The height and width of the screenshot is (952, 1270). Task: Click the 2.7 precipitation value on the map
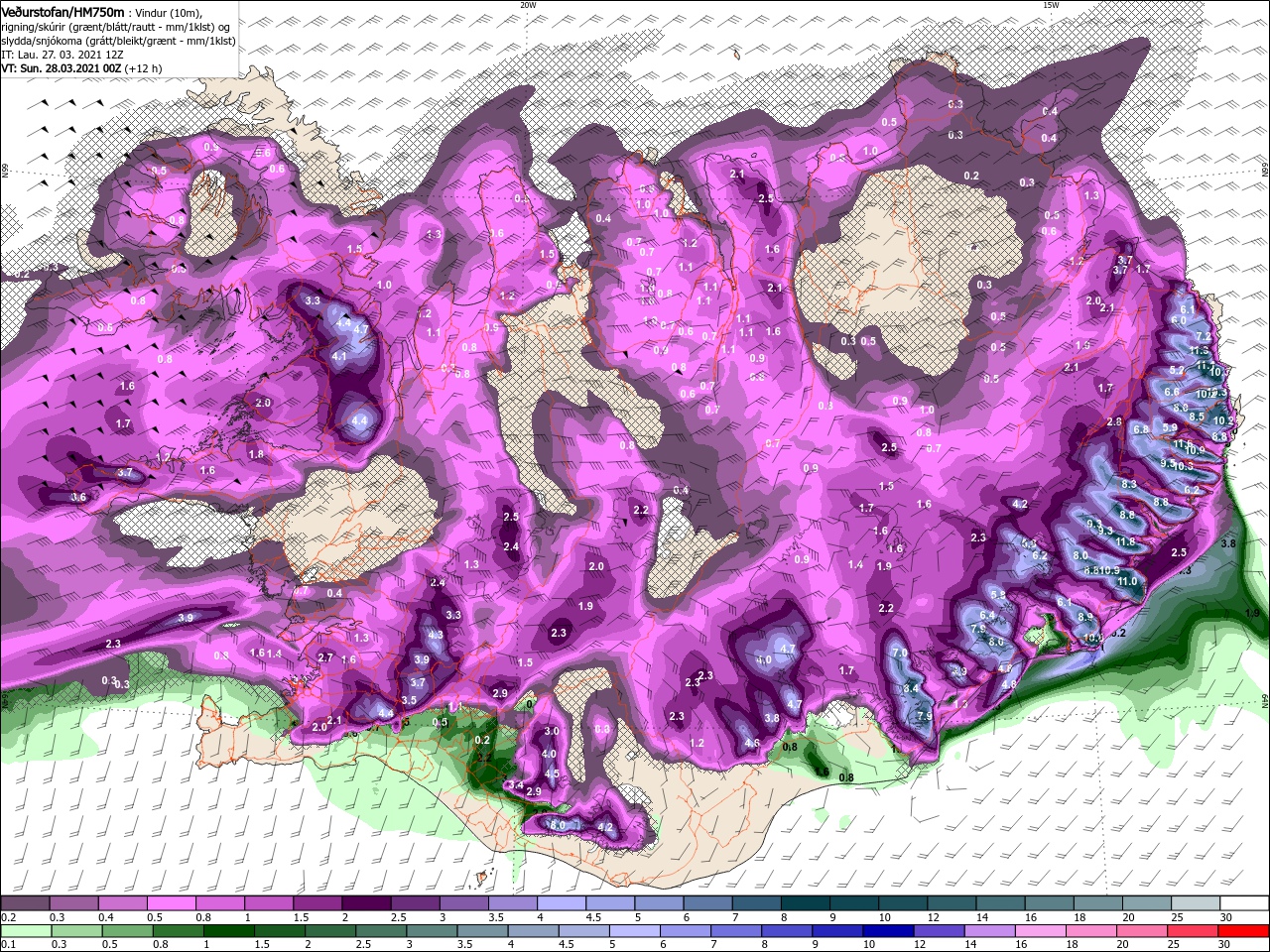click(x=324, y=657)
